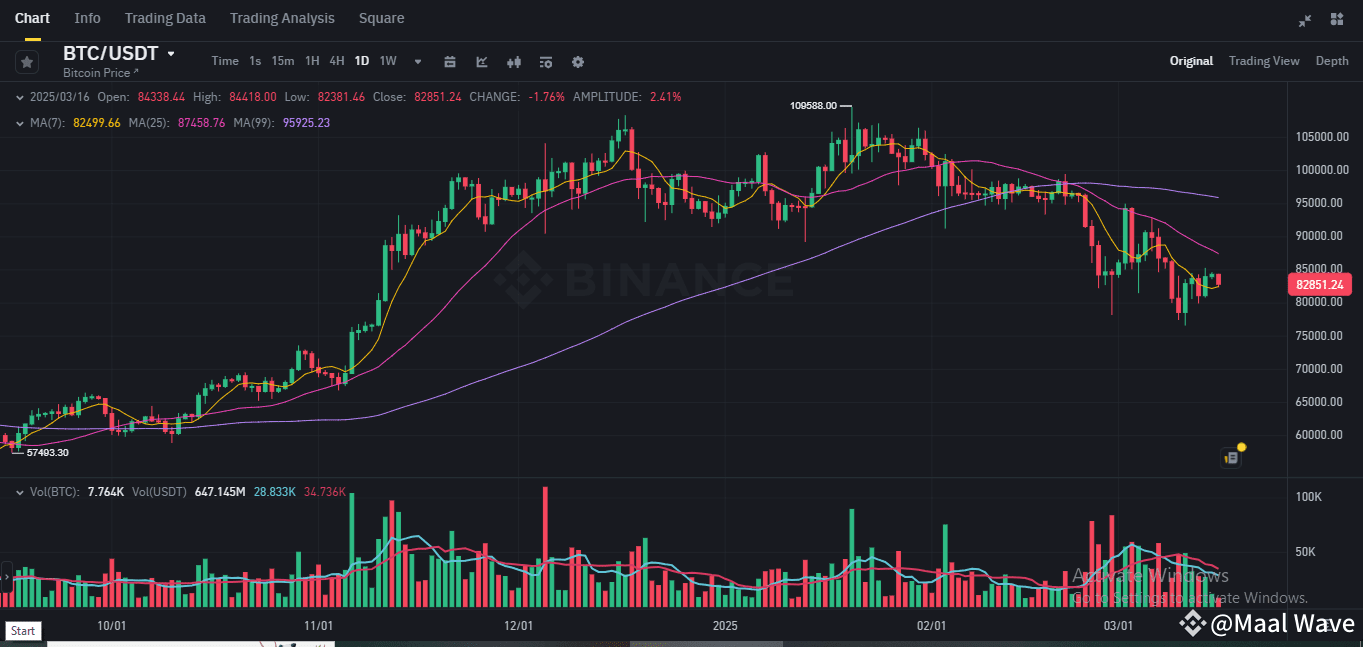Click the Vol(USDT) value 647.145M
The width and height of the screenshot is (1363, 647).
click(x=220, y=492)
